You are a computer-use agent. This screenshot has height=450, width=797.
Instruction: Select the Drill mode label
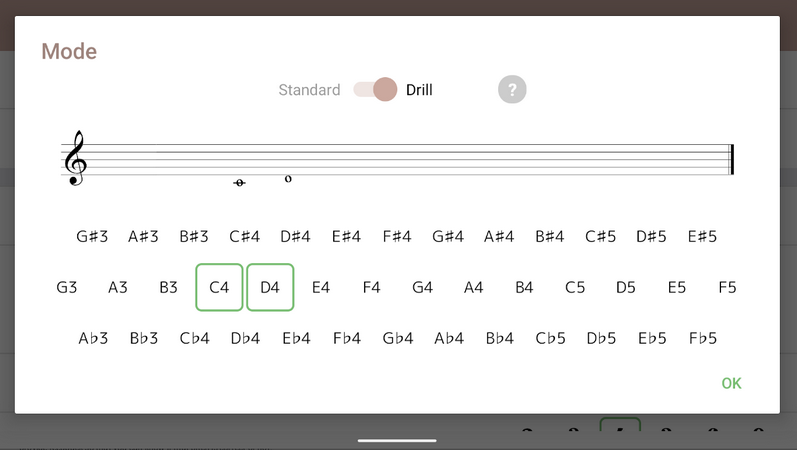click(419, 90)
